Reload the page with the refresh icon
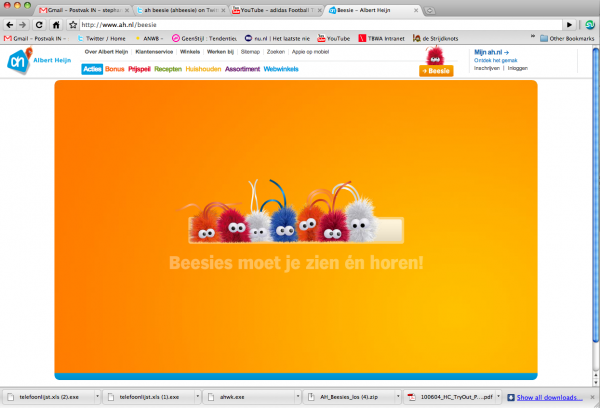 39,25
